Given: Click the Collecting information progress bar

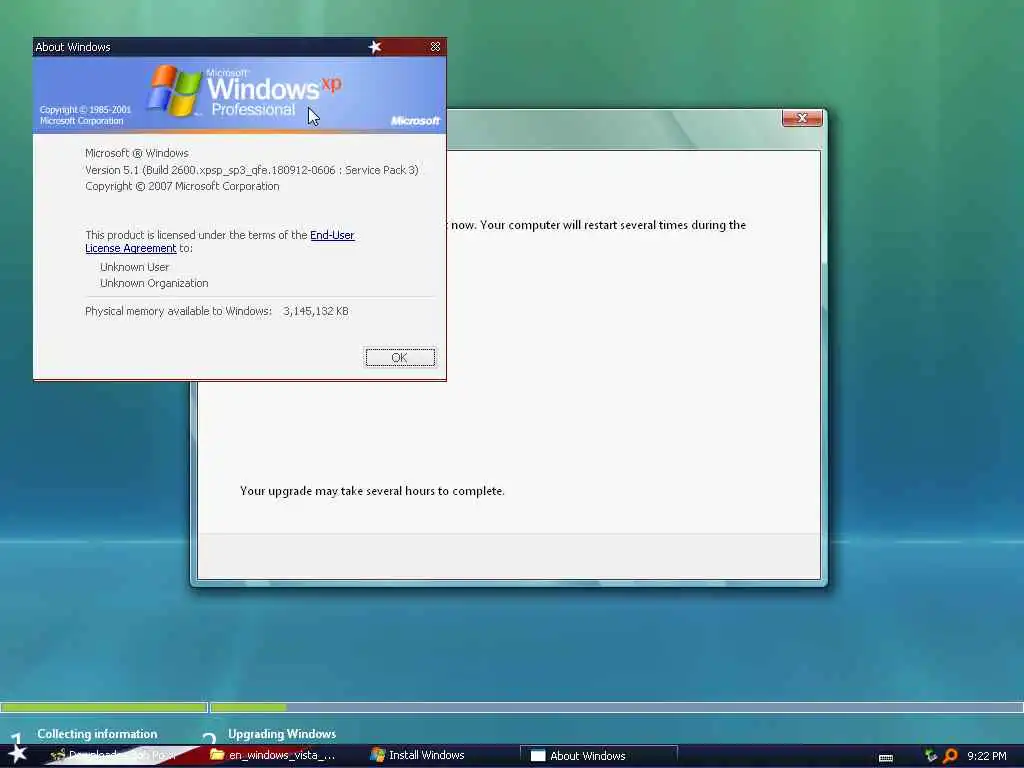Looking at the screenshot, I should click(104, 707).
